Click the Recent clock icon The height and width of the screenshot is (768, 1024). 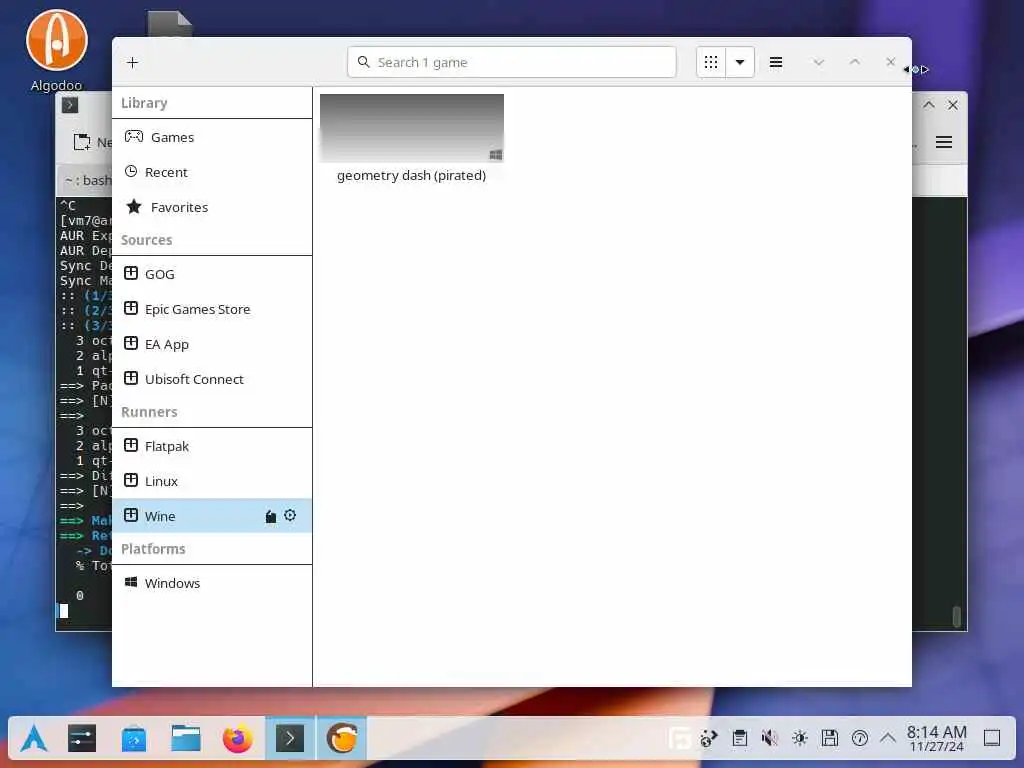[131, 172]
